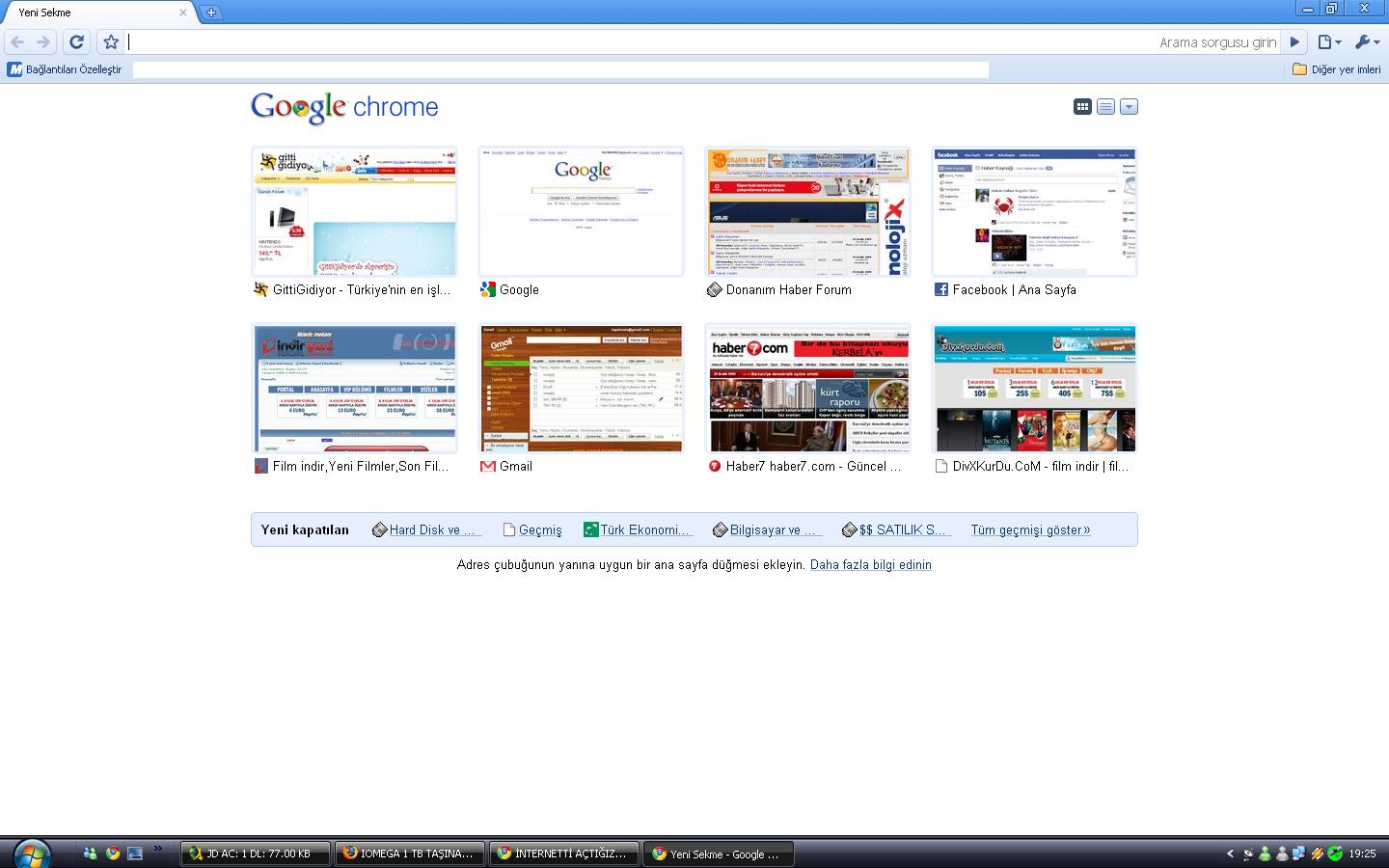This screenshot has width=1389, height=868.
Task: Reopen recently closed Bilgisayar ve page
Action: click(767, 529)
